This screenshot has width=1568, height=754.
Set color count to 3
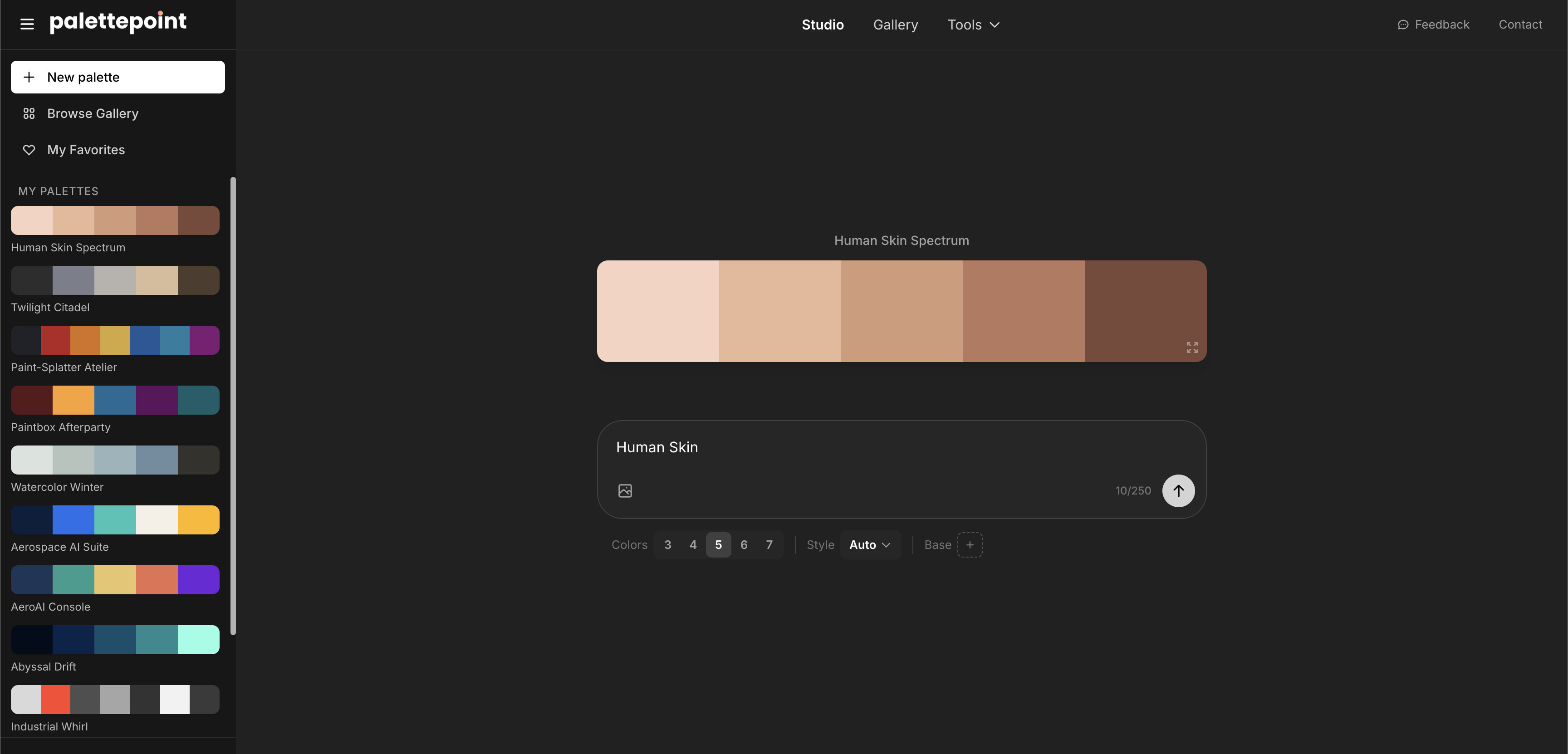point(668,545)
